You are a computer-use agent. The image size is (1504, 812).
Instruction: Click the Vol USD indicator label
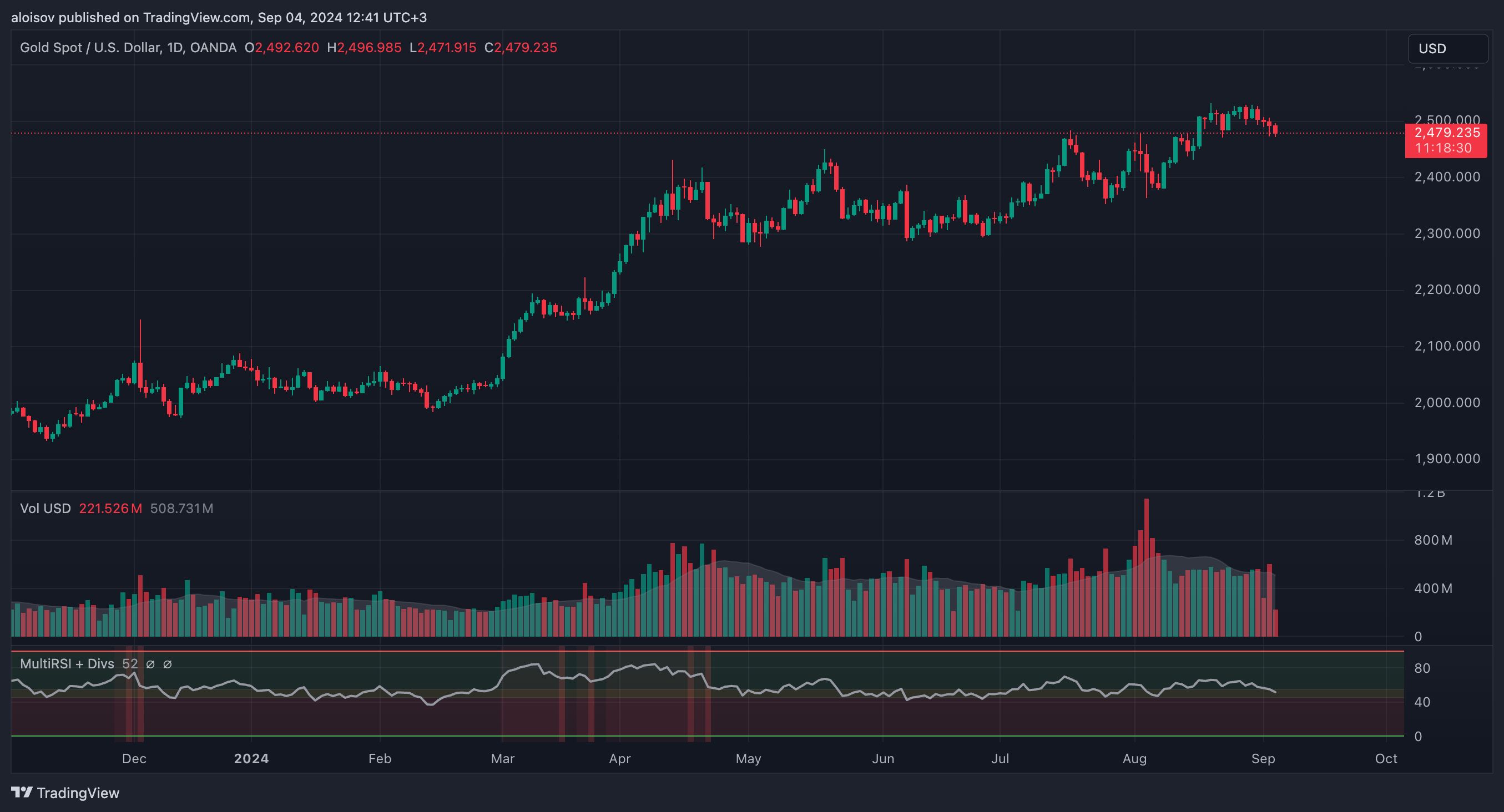point(45,508)
